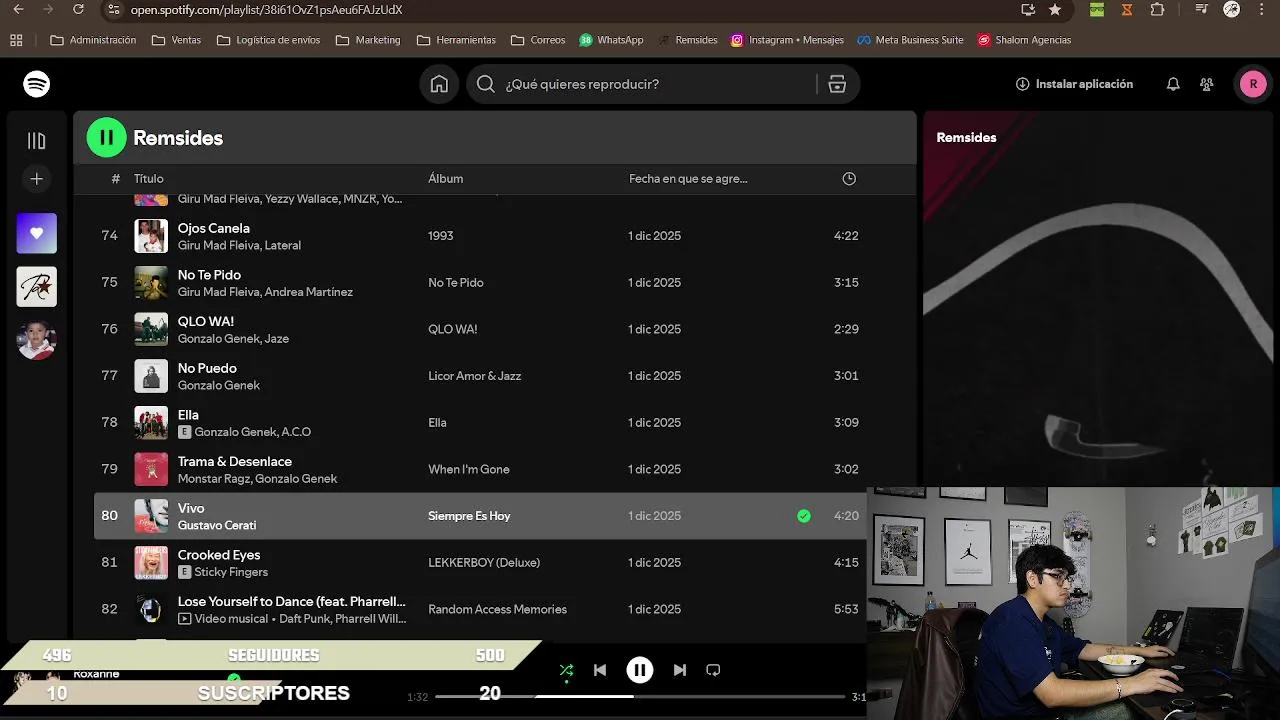Click Crooked Eyes album cover
The height and width of the screenshot is (720, 1280).
[151, 563]
